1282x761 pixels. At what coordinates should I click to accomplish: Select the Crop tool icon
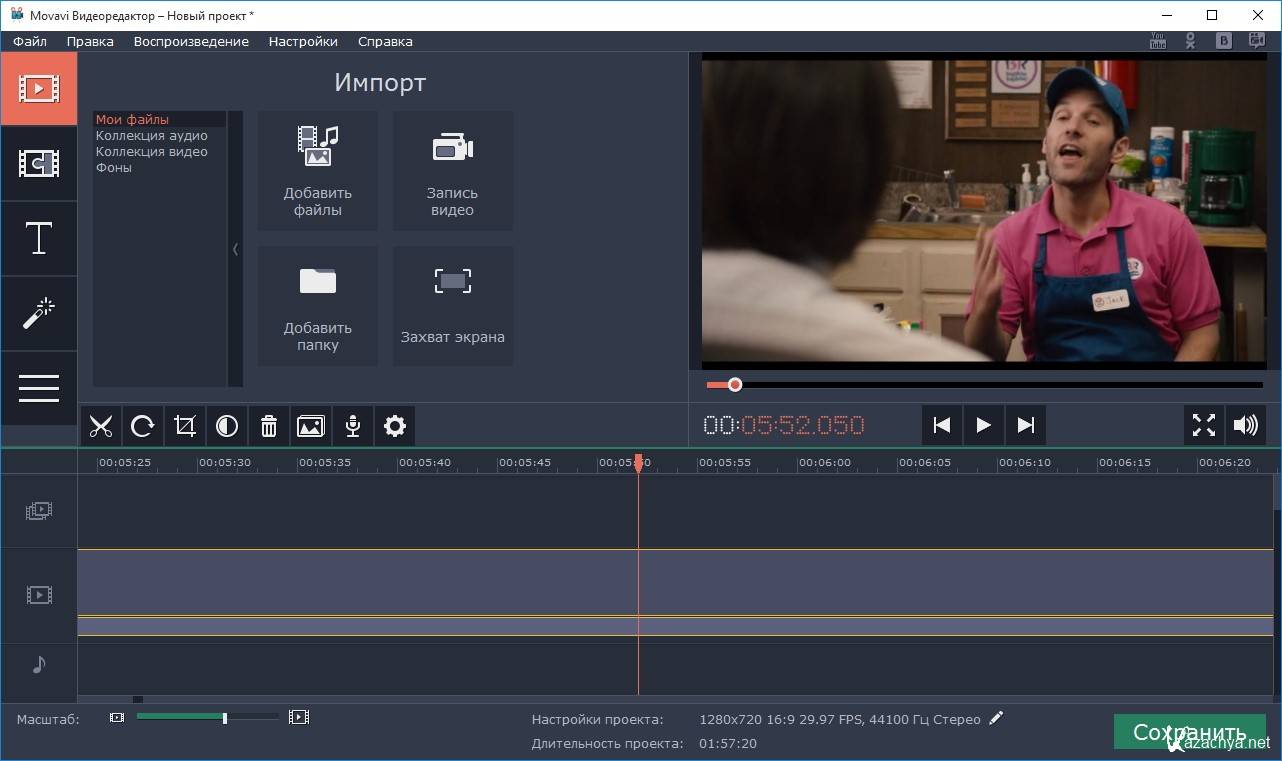tap(185, 426)
